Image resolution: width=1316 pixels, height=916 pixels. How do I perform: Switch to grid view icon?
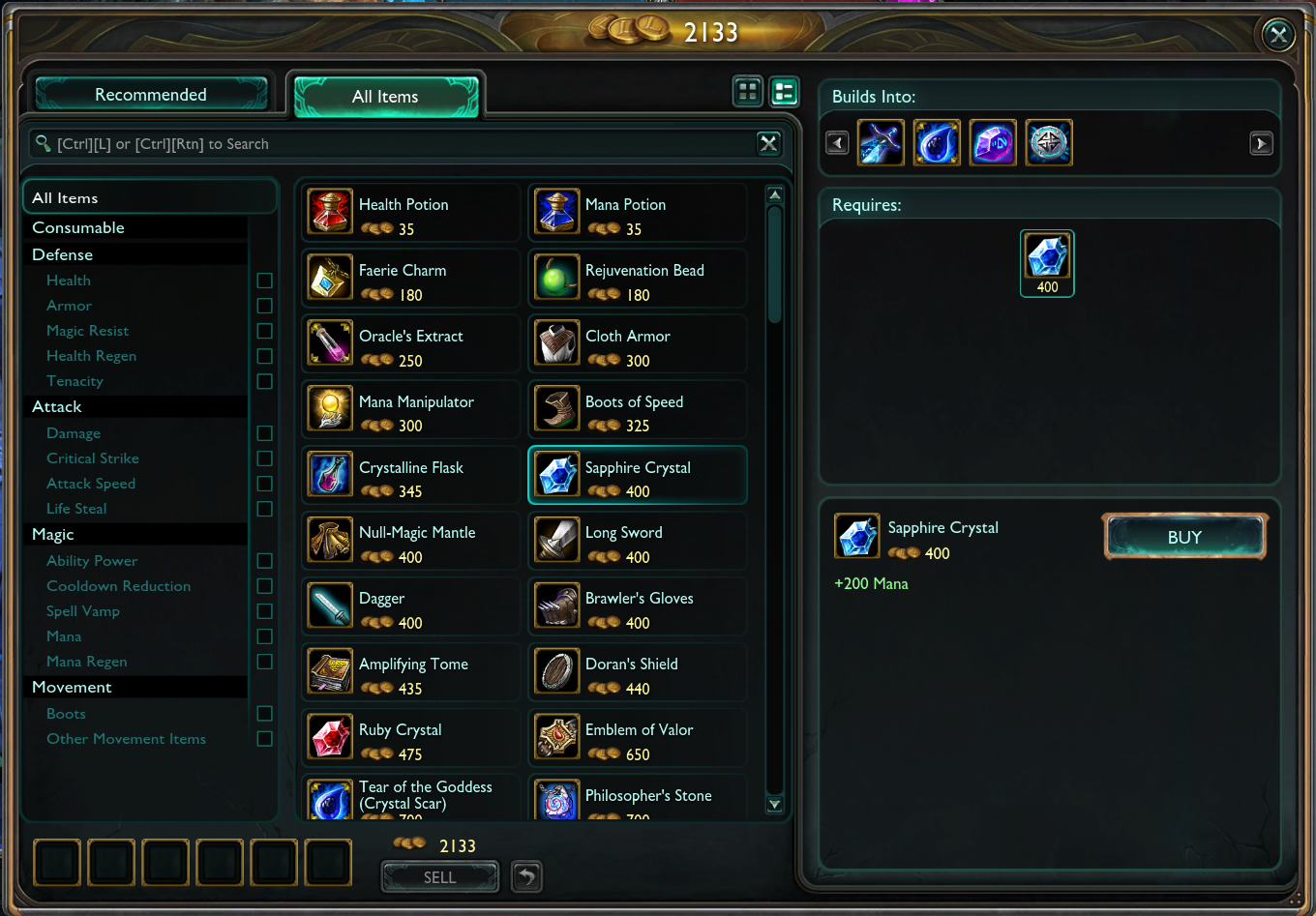click(x=747, y=92)
